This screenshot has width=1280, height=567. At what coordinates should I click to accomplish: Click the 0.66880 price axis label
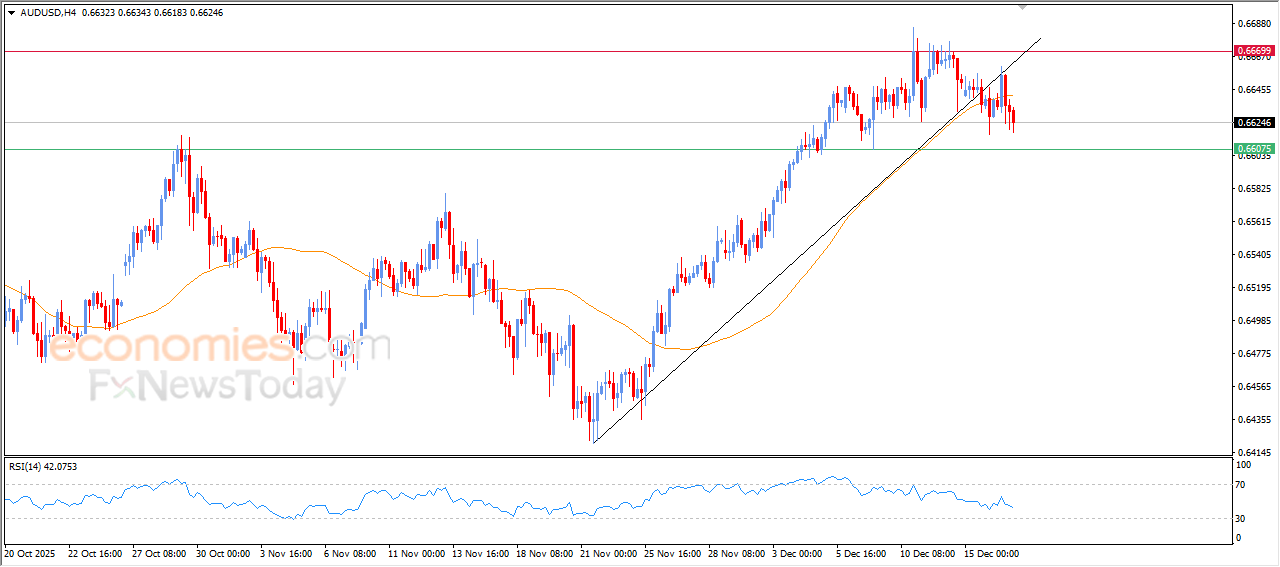tap(1252, 23)
